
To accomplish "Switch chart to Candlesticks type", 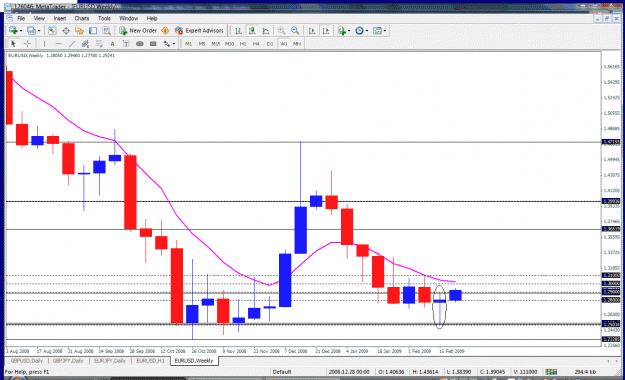I will 252,31.
